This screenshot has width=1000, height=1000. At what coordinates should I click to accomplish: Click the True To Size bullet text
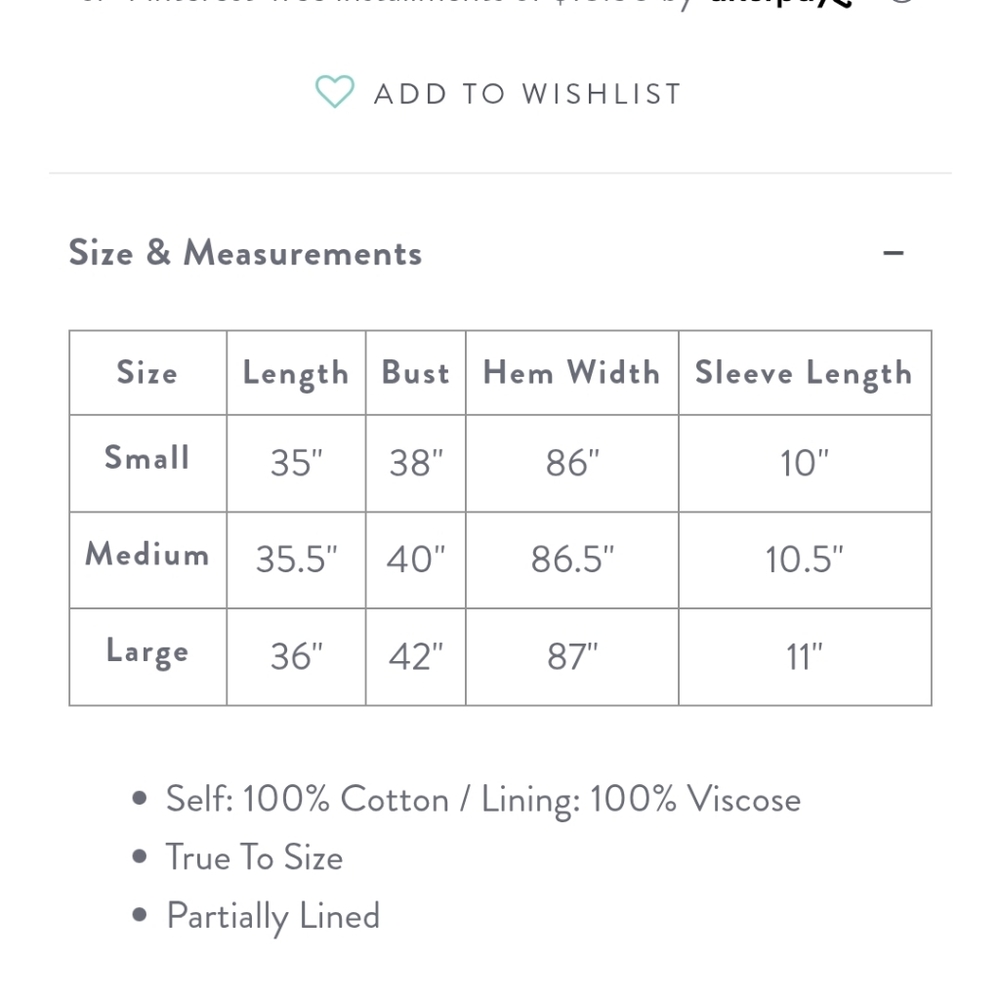(254, 857)
